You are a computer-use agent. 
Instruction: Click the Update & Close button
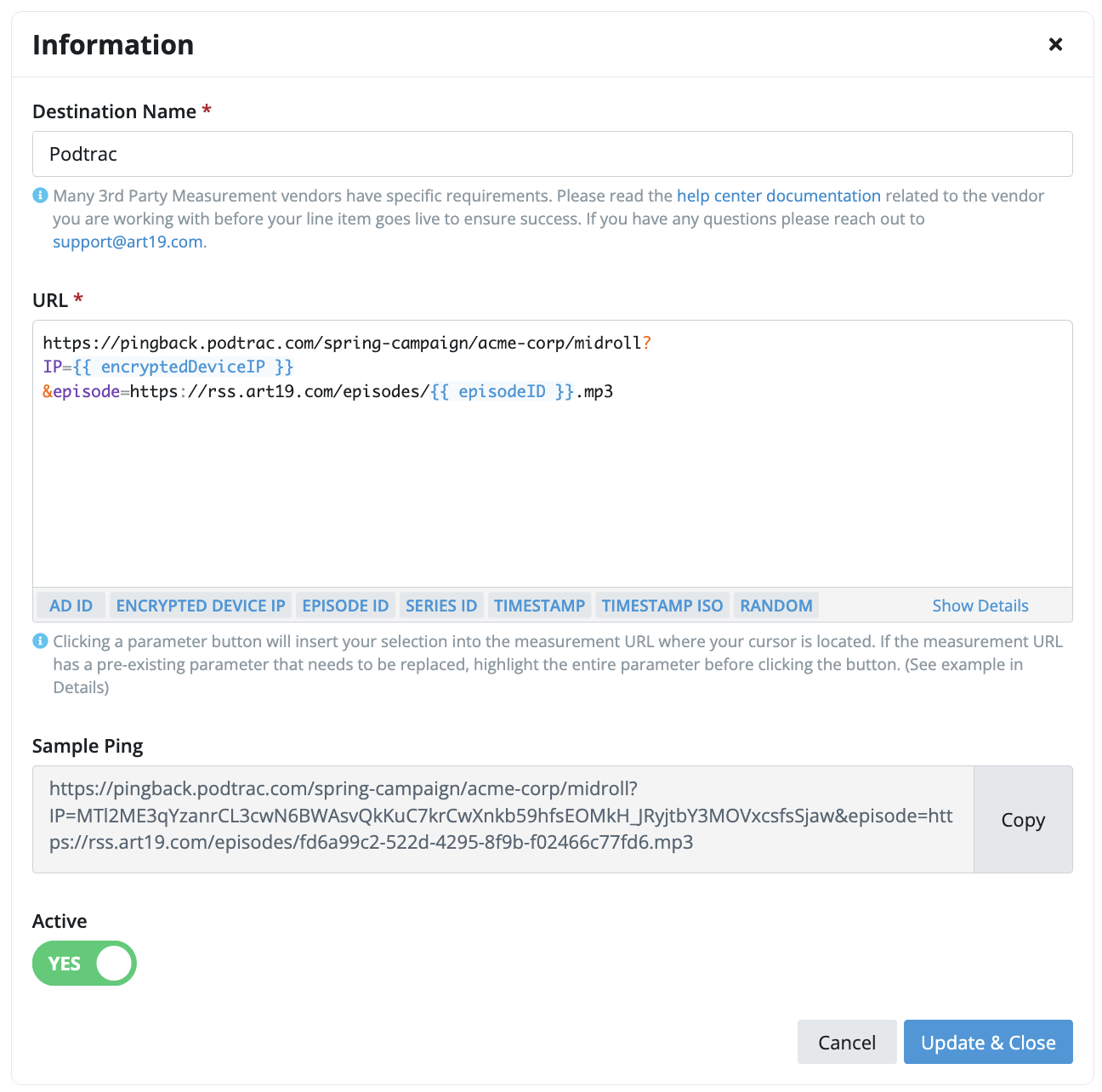[988, 1042]
